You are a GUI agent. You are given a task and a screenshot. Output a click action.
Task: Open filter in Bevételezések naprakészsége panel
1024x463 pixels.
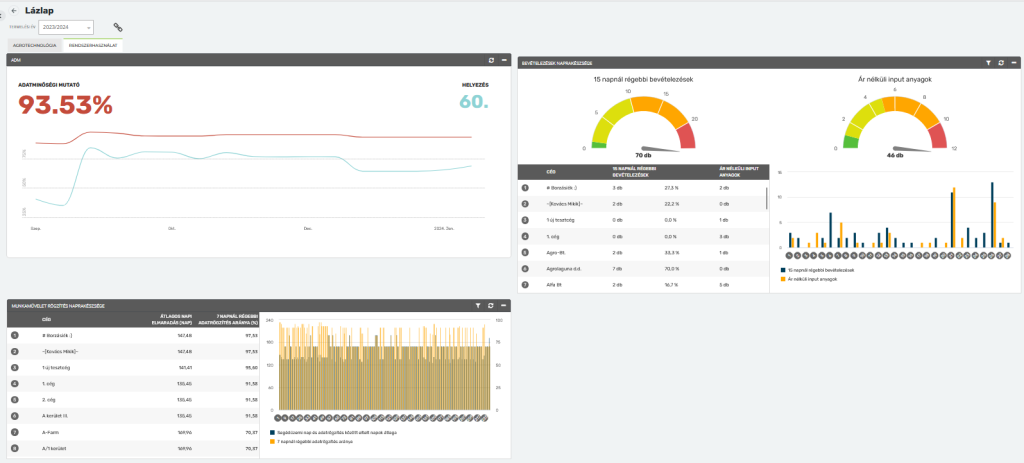pyautogui.click(x=987, y=63)
